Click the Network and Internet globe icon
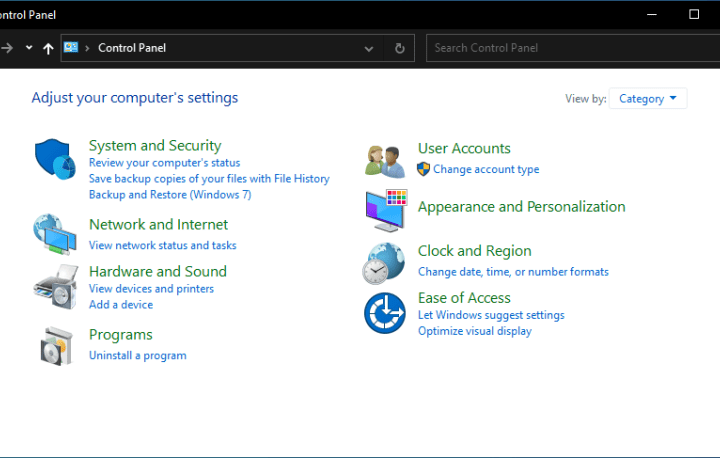Image resolution: width=720 pixels, height=458 pixels. 55,234
